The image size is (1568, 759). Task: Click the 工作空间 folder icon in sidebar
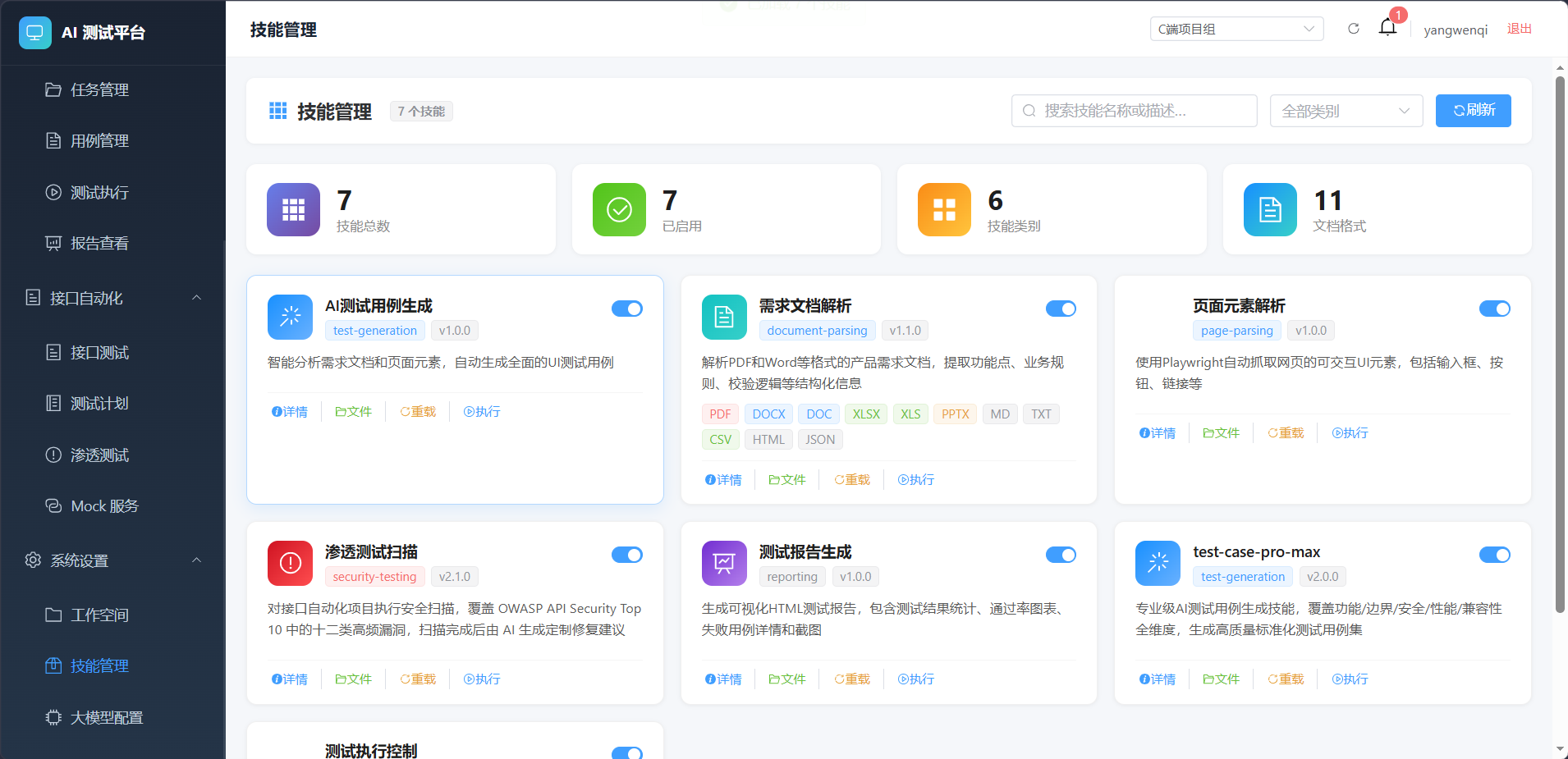click(53, 615)
